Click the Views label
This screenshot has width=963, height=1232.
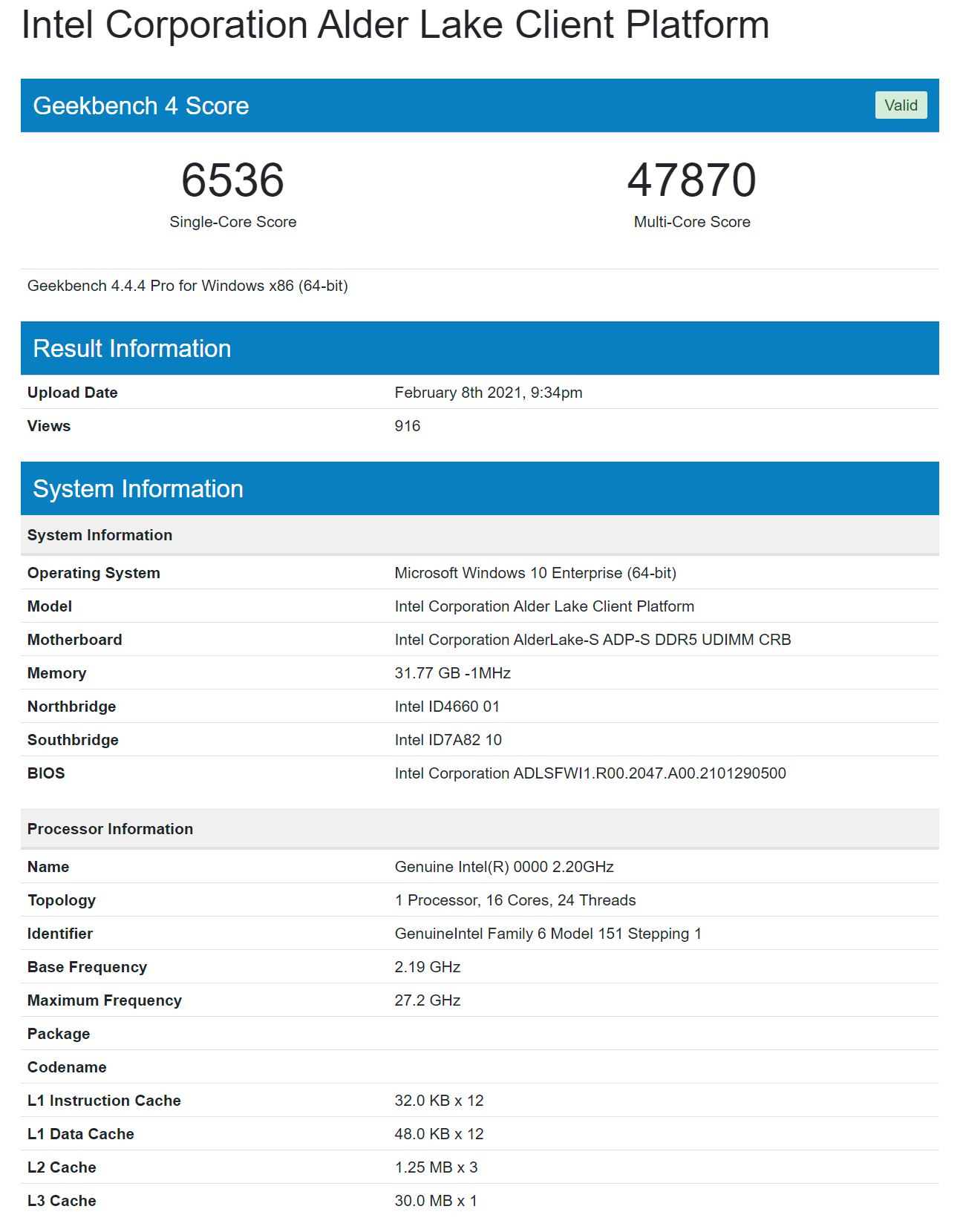(x=49, y=426)
